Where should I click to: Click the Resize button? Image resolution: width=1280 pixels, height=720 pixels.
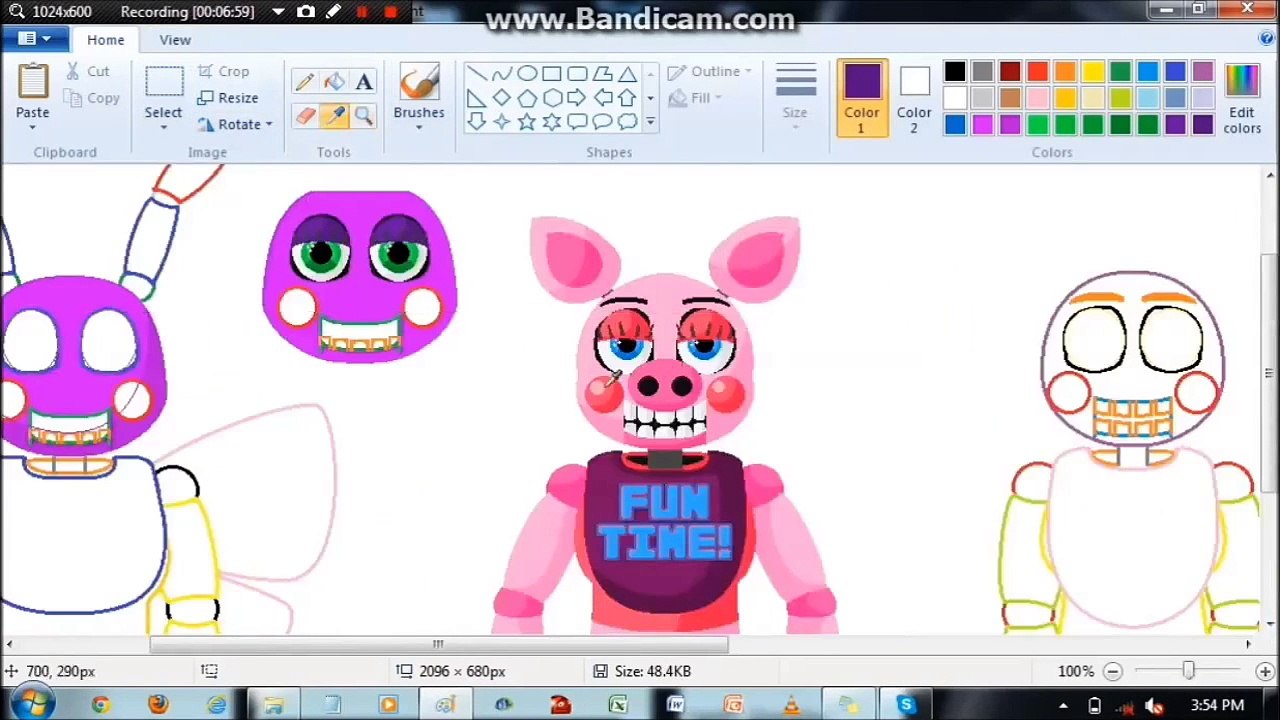(228, 98)
